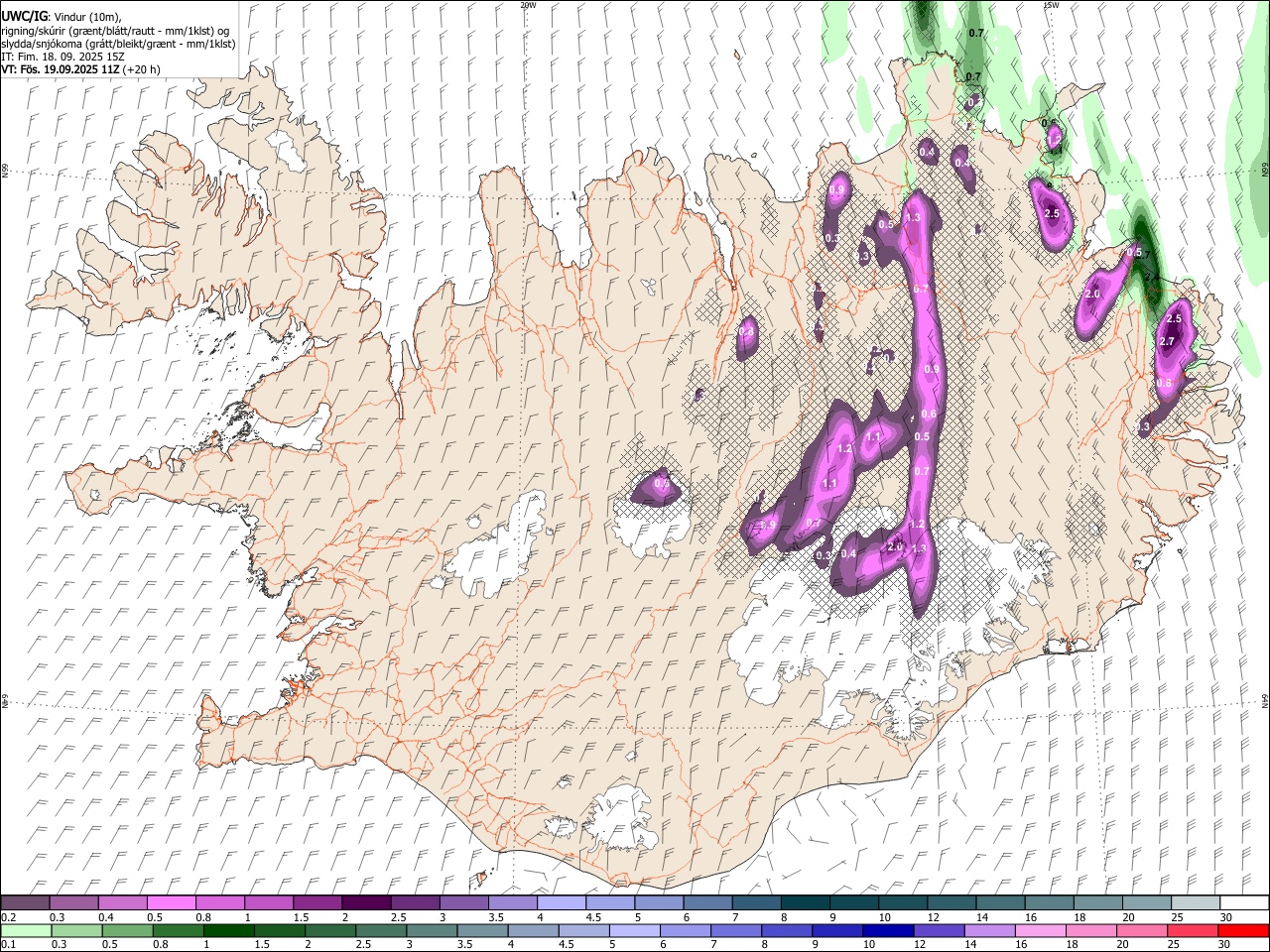Click the '30' label of the rain legend
This screenshot has width=1270, height=952.
1224,945
